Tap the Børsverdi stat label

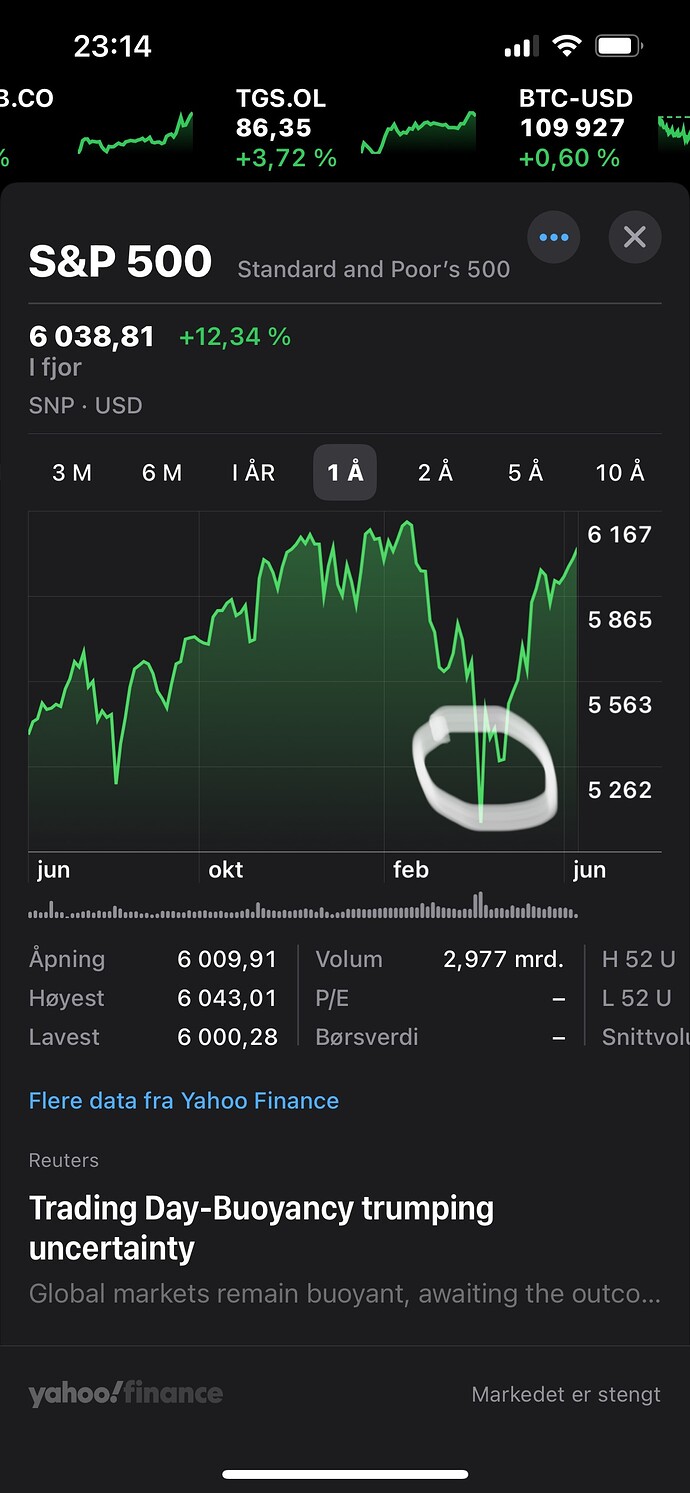point(367,1037)
